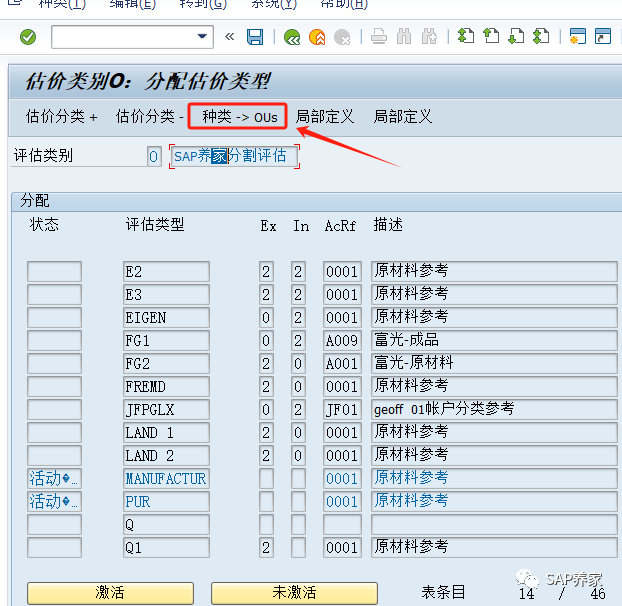Click the SAP养家分割评估 description field
The width and height of the screenshot is (622, 606).
(x=234, y=156)
